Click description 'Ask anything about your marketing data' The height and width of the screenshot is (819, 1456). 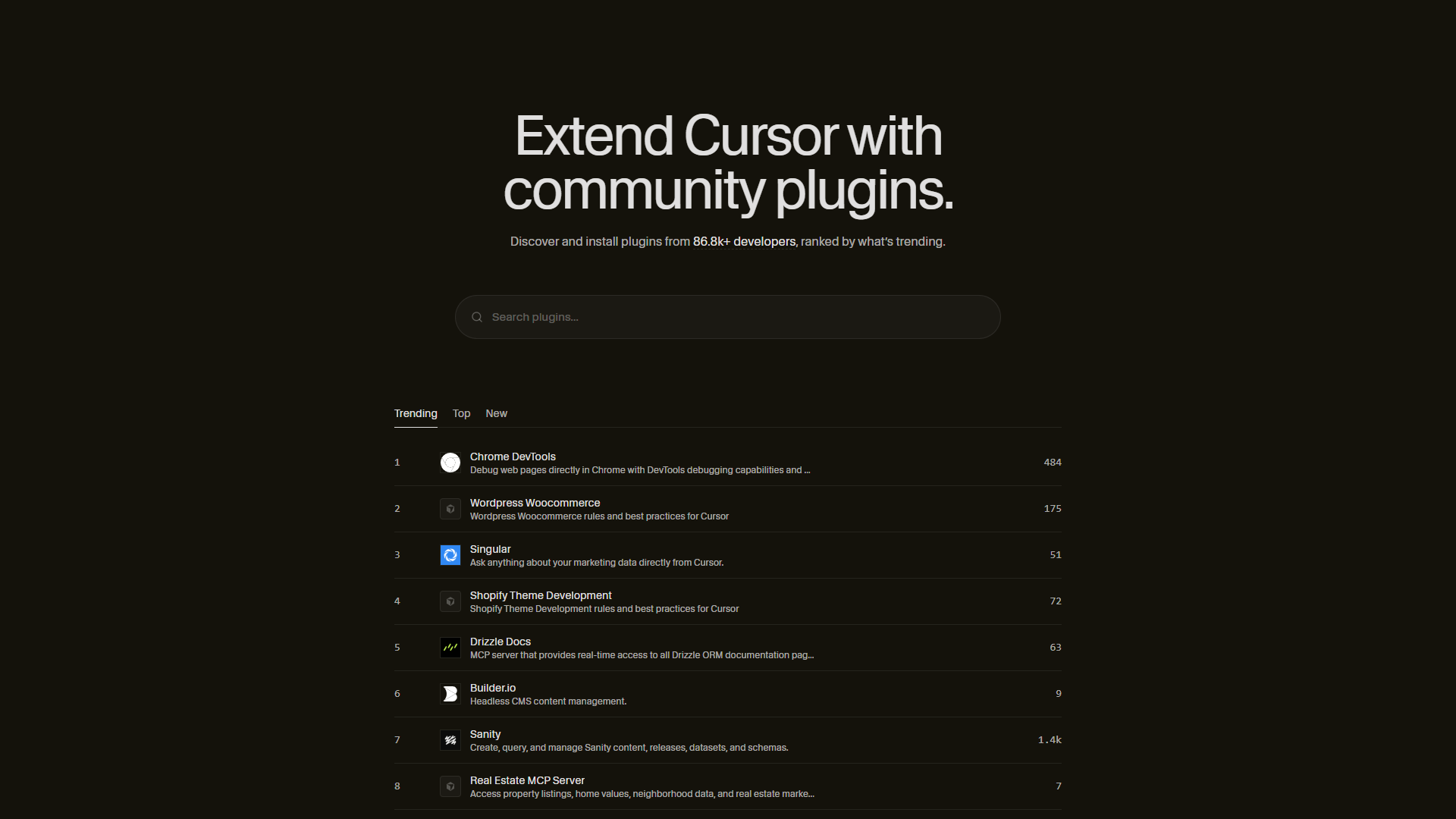[597, 563]
